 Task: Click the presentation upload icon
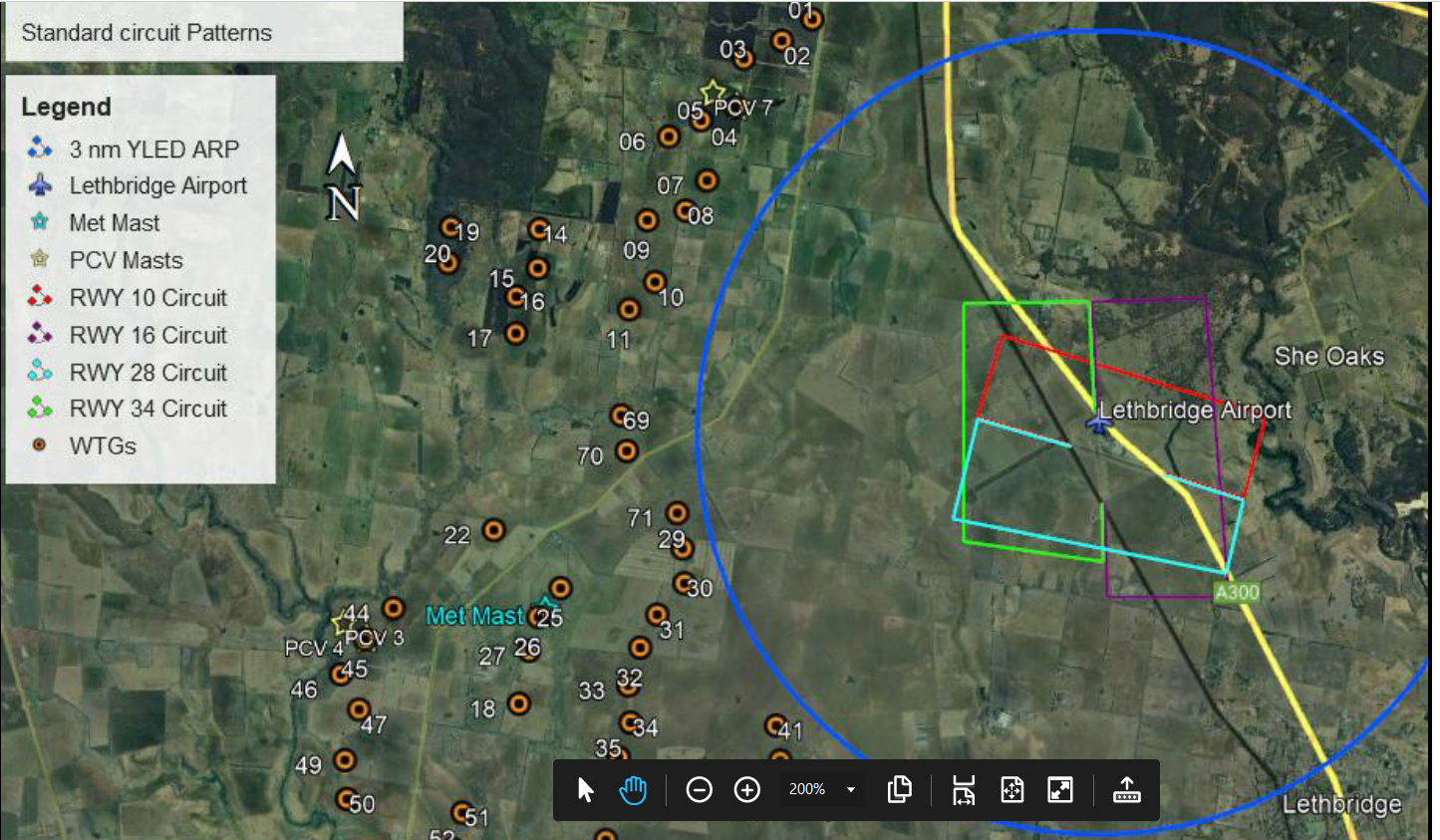click(x=1126, y=789)
